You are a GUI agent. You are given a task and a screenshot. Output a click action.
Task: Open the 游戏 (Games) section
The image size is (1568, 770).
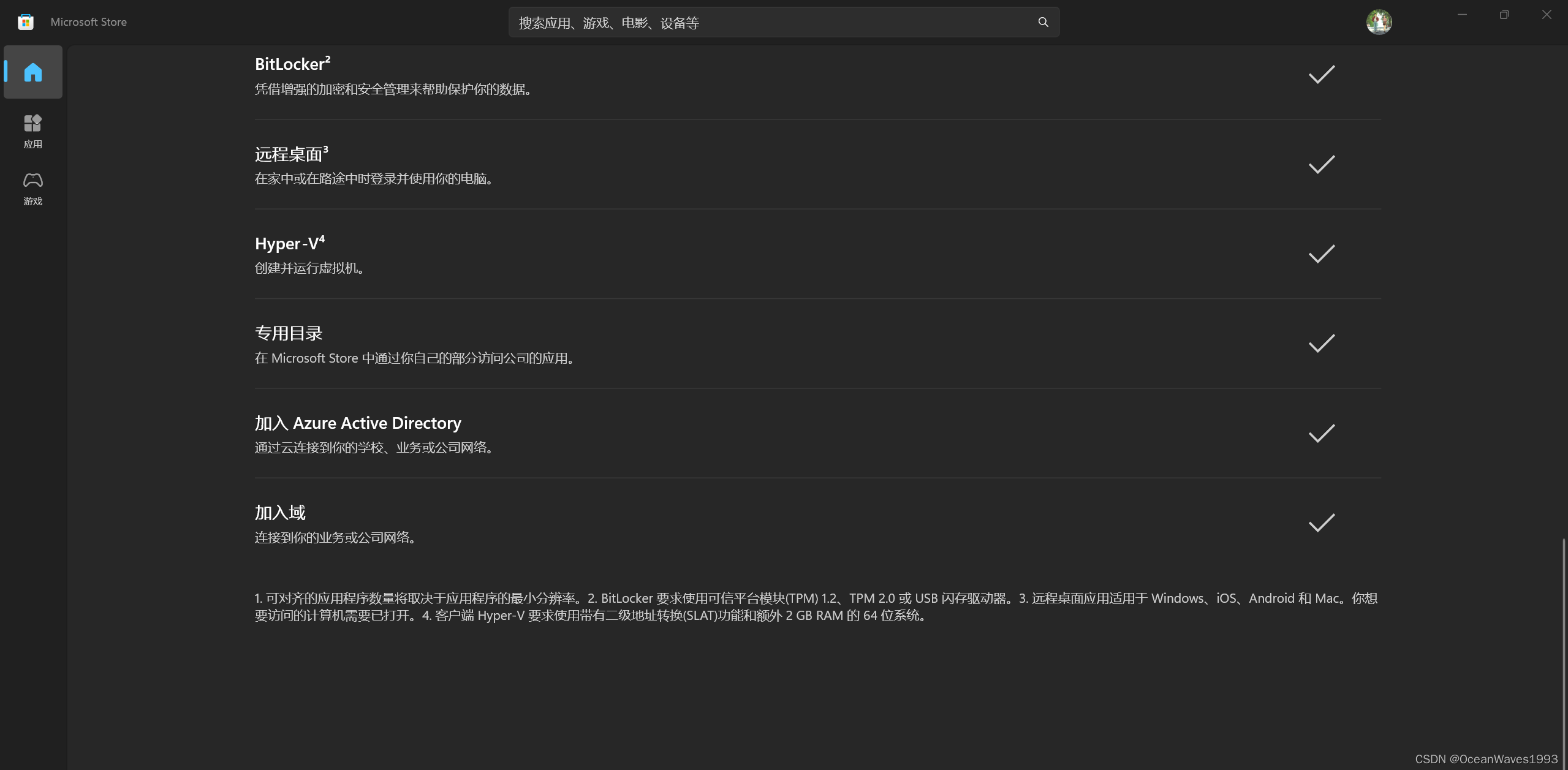click(x=33, y=189)
